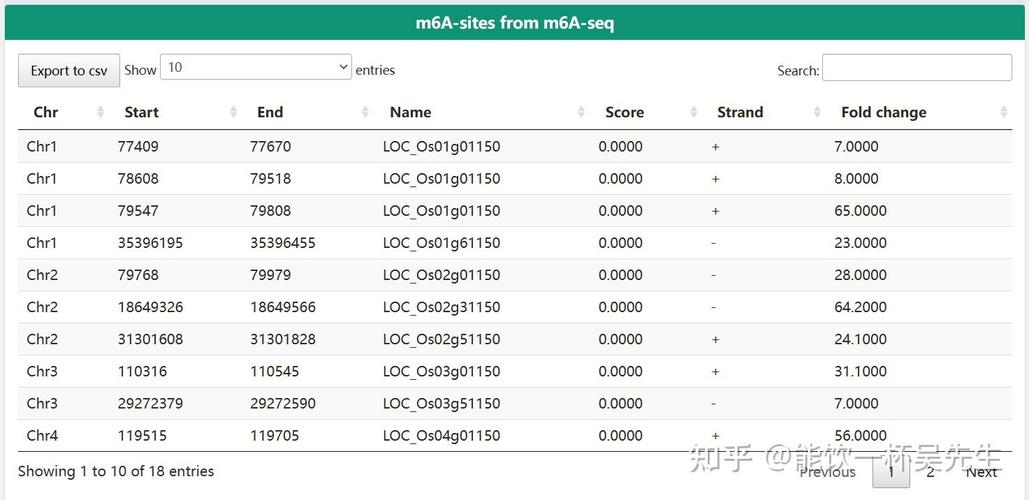Select End value 31301828
Viewport: 1029px width, 500px height.
[283, 339]
